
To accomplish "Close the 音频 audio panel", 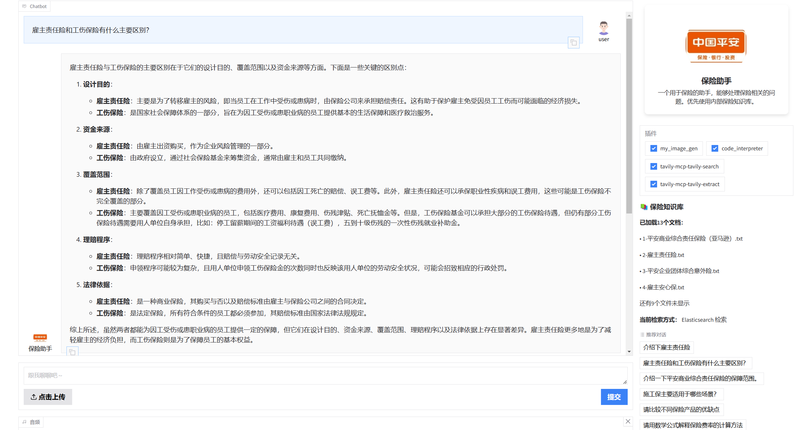I will tap(628, 421).
